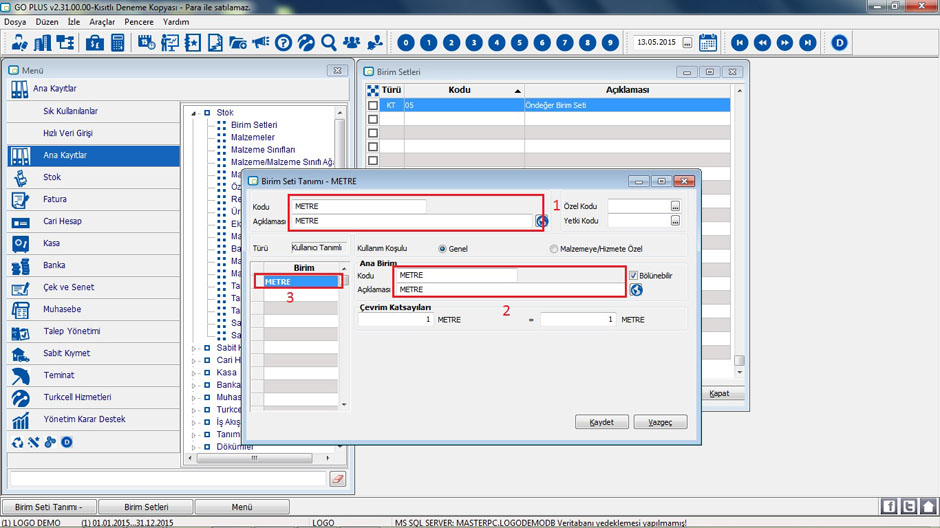
Task: Open the Yardım menu
Action: coord(176,22)
